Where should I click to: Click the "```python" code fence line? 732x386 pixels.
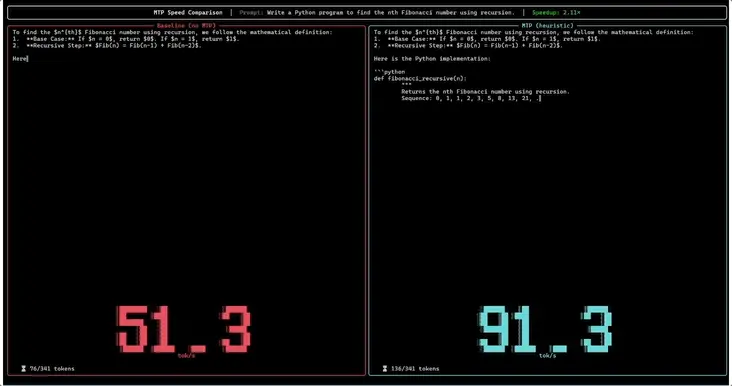(389, 72)
